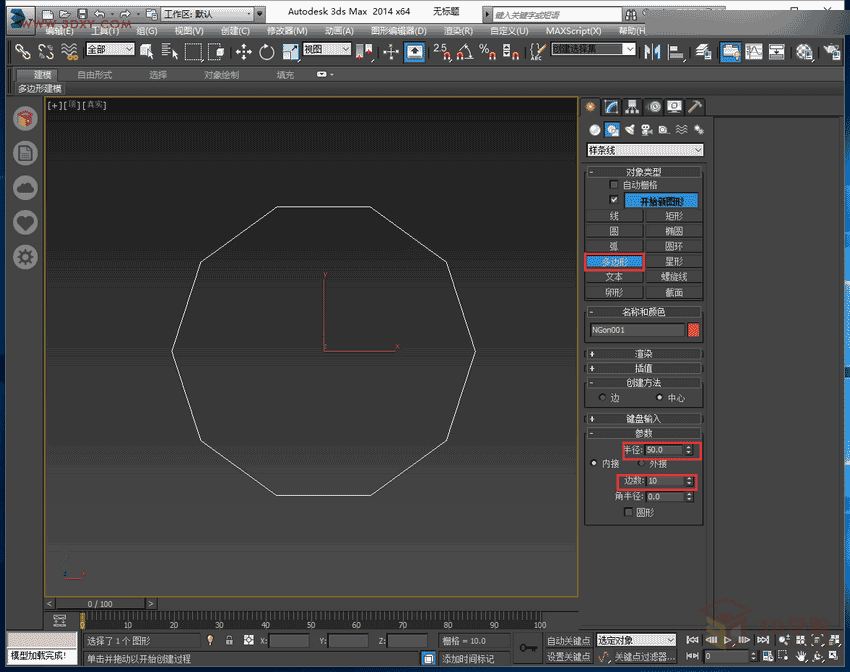Select the Move transform tool
Screen dimensions: 850x672
click(244, 51)
